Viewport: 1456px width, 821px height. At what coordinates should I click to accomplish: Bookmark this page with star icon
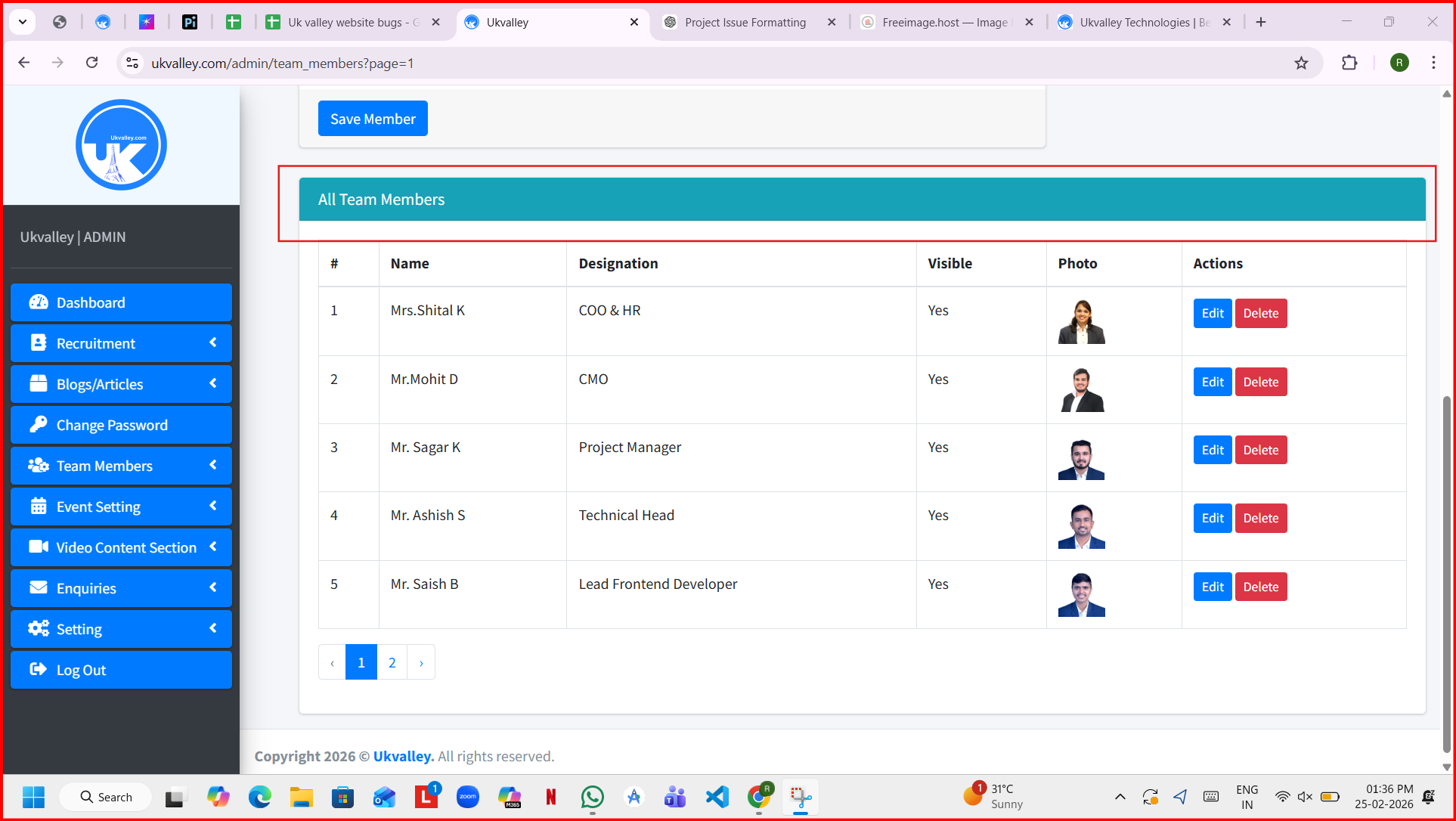(1301, 64)
